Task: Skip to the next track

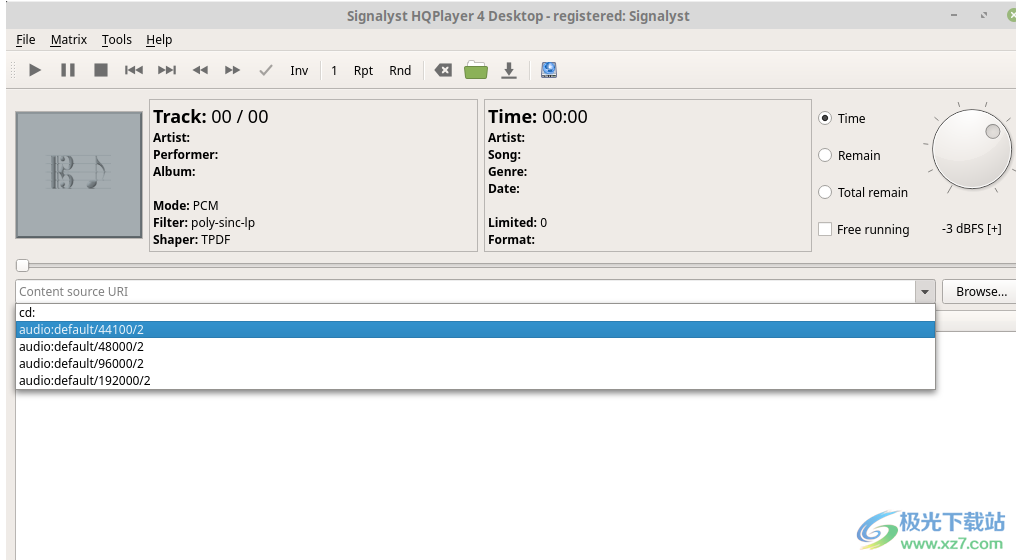Action: (167, 70)
